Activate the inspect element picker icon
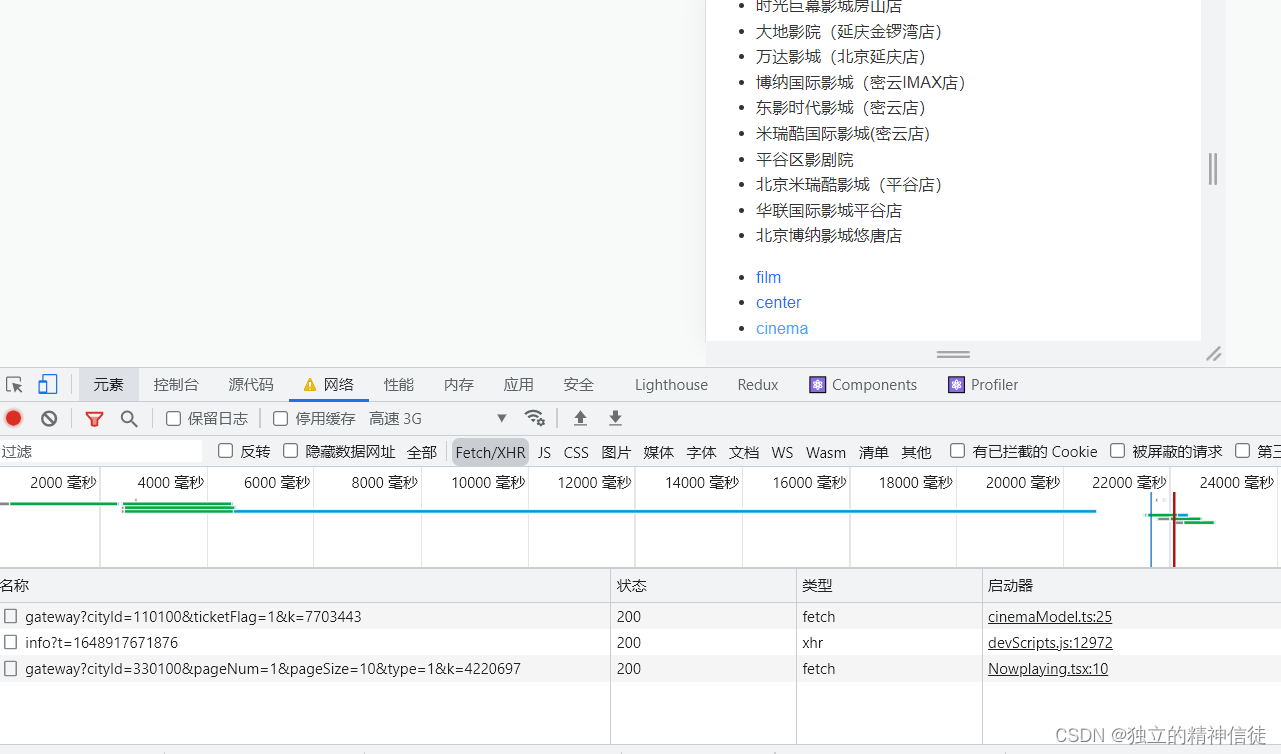The width and height of the screenshot is (1281, 754). (x=14, y=385)
